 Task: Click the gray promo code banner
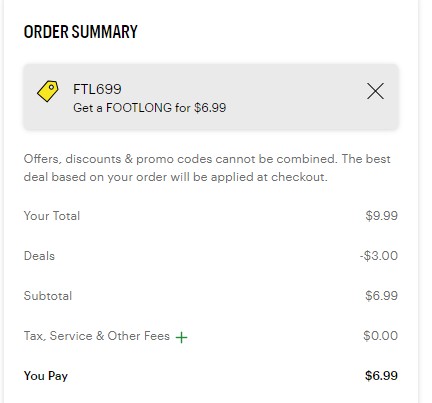(211, 97)
